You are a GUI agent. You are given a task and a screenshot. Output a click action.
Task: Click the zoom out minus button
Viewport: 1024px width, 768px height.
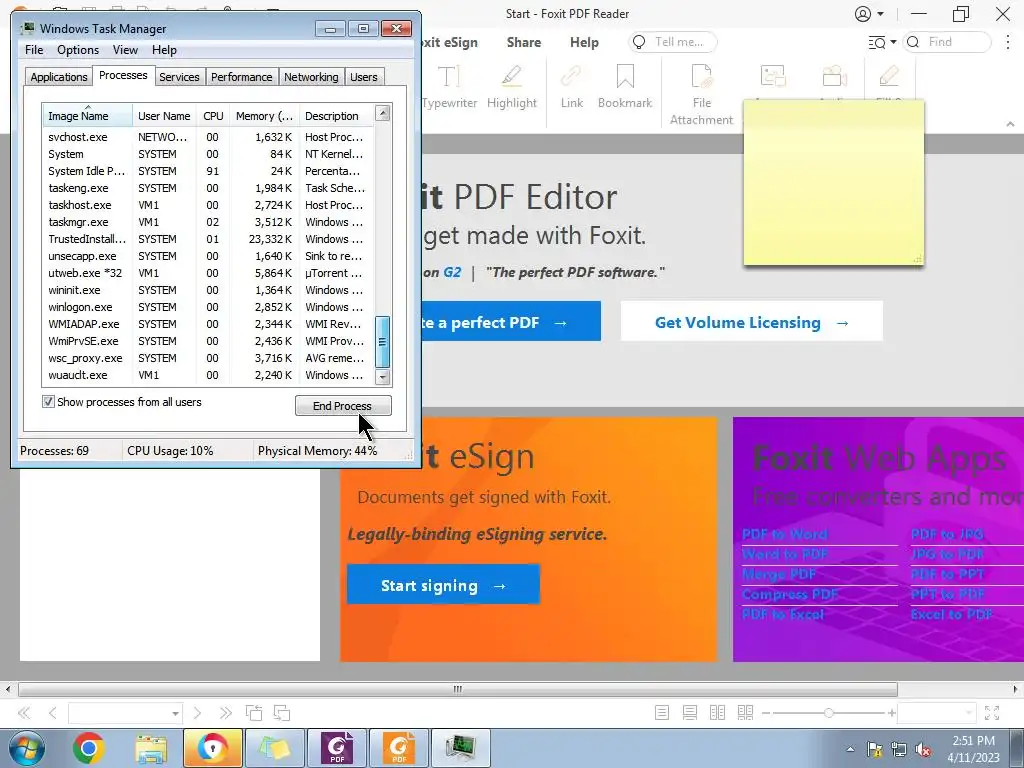click(x=767, y=713)
